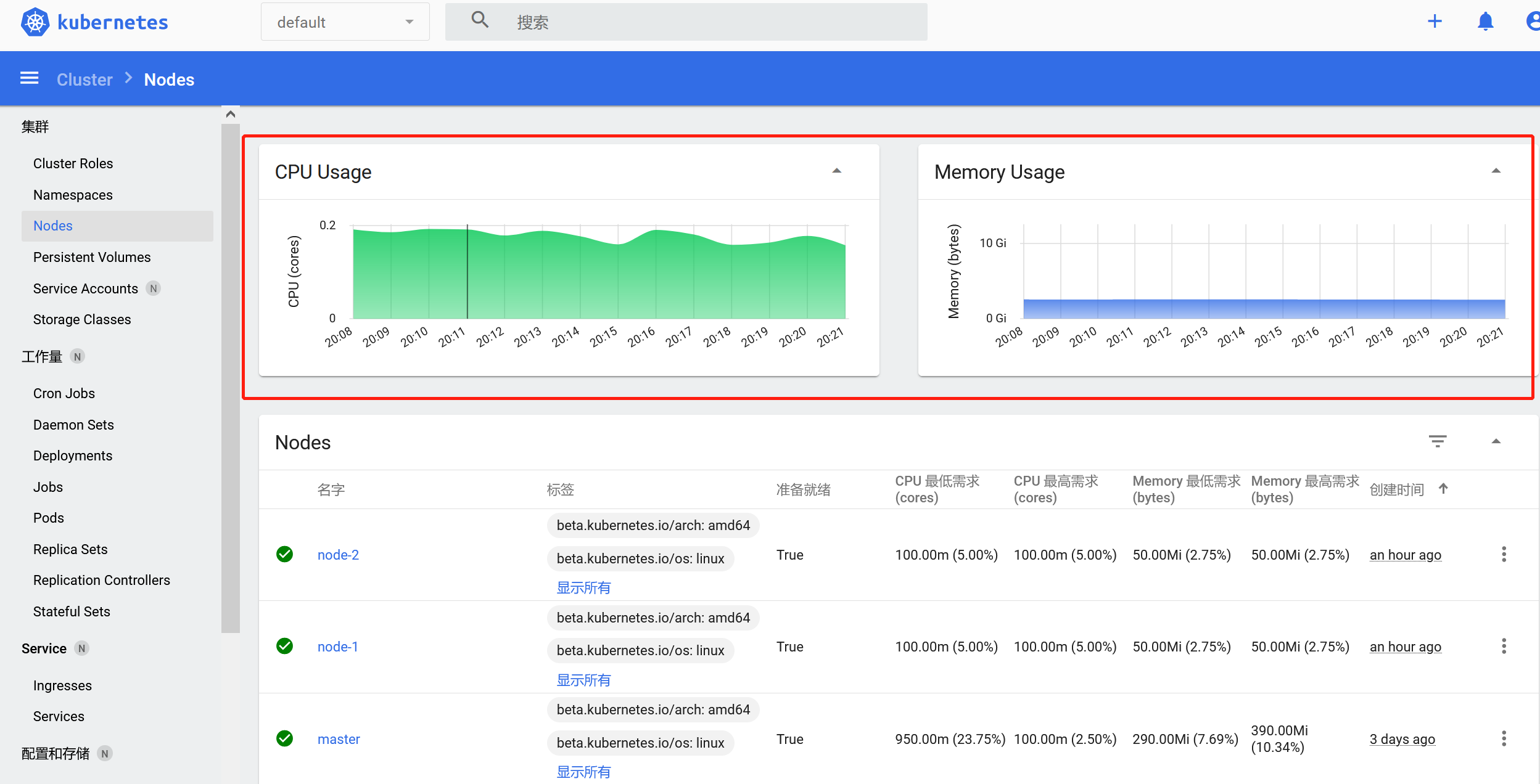1540x784 pixels.
Task: Click the green status icon for node-1
Action: 284,646
